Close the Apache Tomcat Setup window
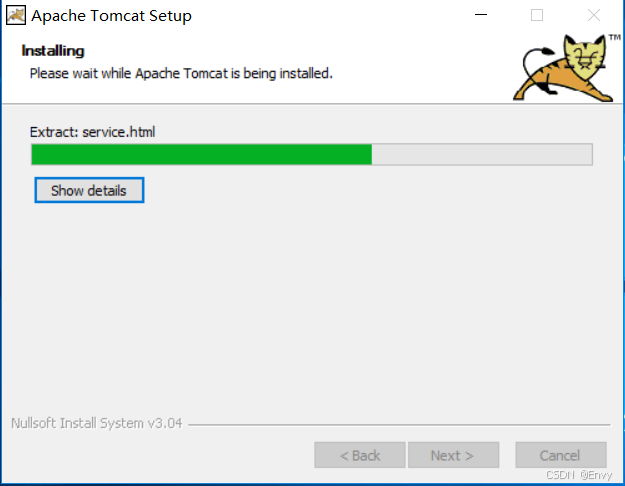 tap(594, 15)
